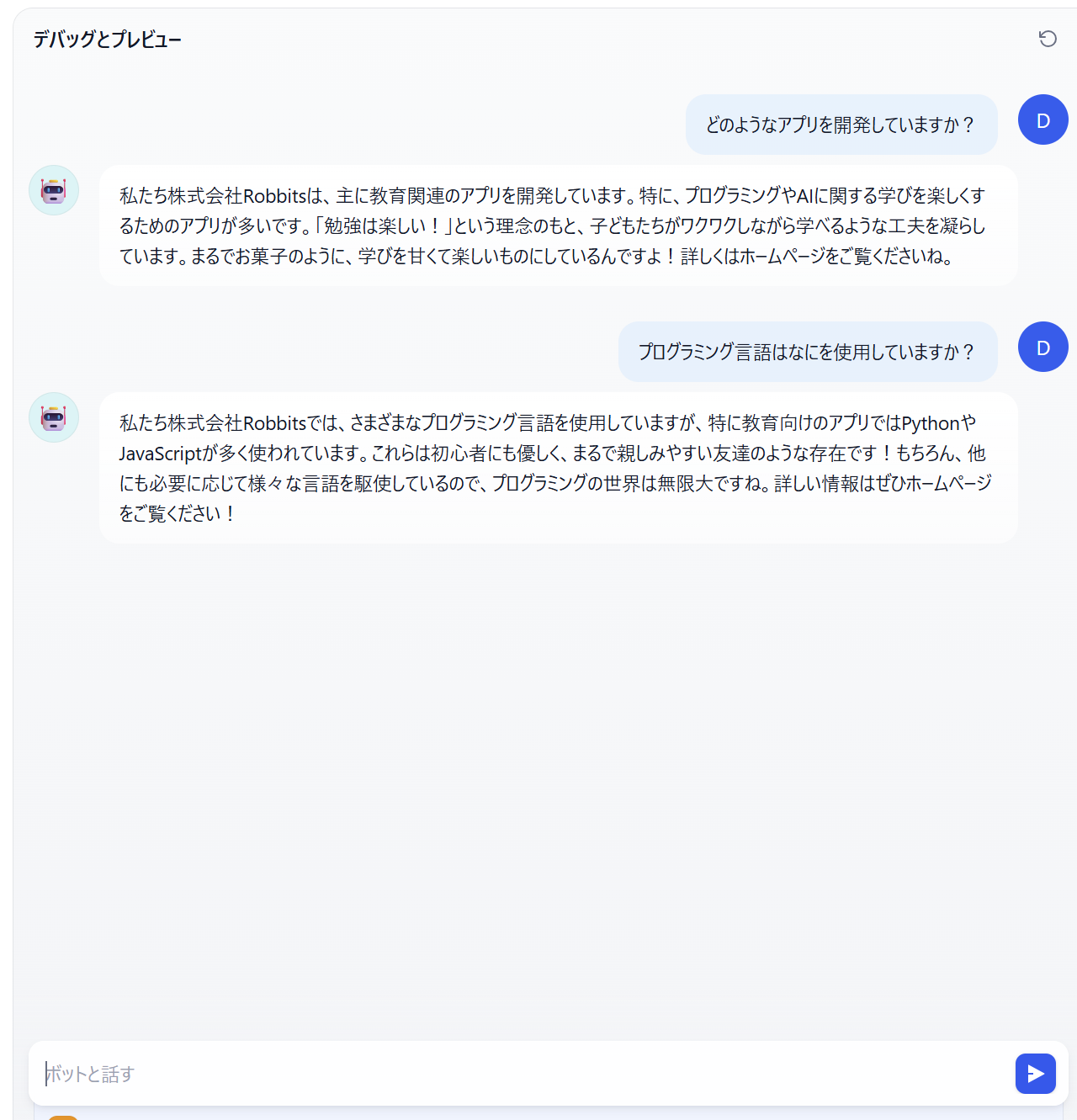The height and width of the screenshot is (1120, 1077).
Task: Click the bot reply about 教育関連のアプリ
Action: tap(559, 226)
